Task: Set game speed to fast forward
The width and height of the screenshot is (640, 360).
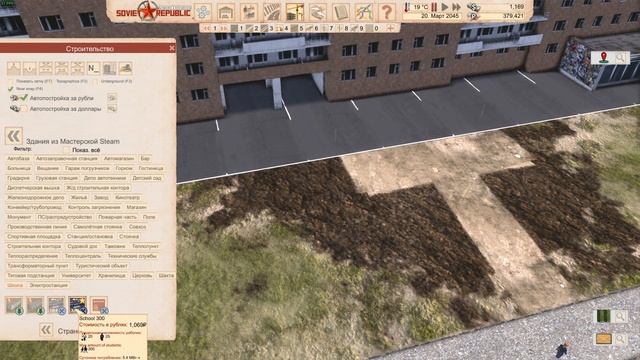Action: pos(456,7)
